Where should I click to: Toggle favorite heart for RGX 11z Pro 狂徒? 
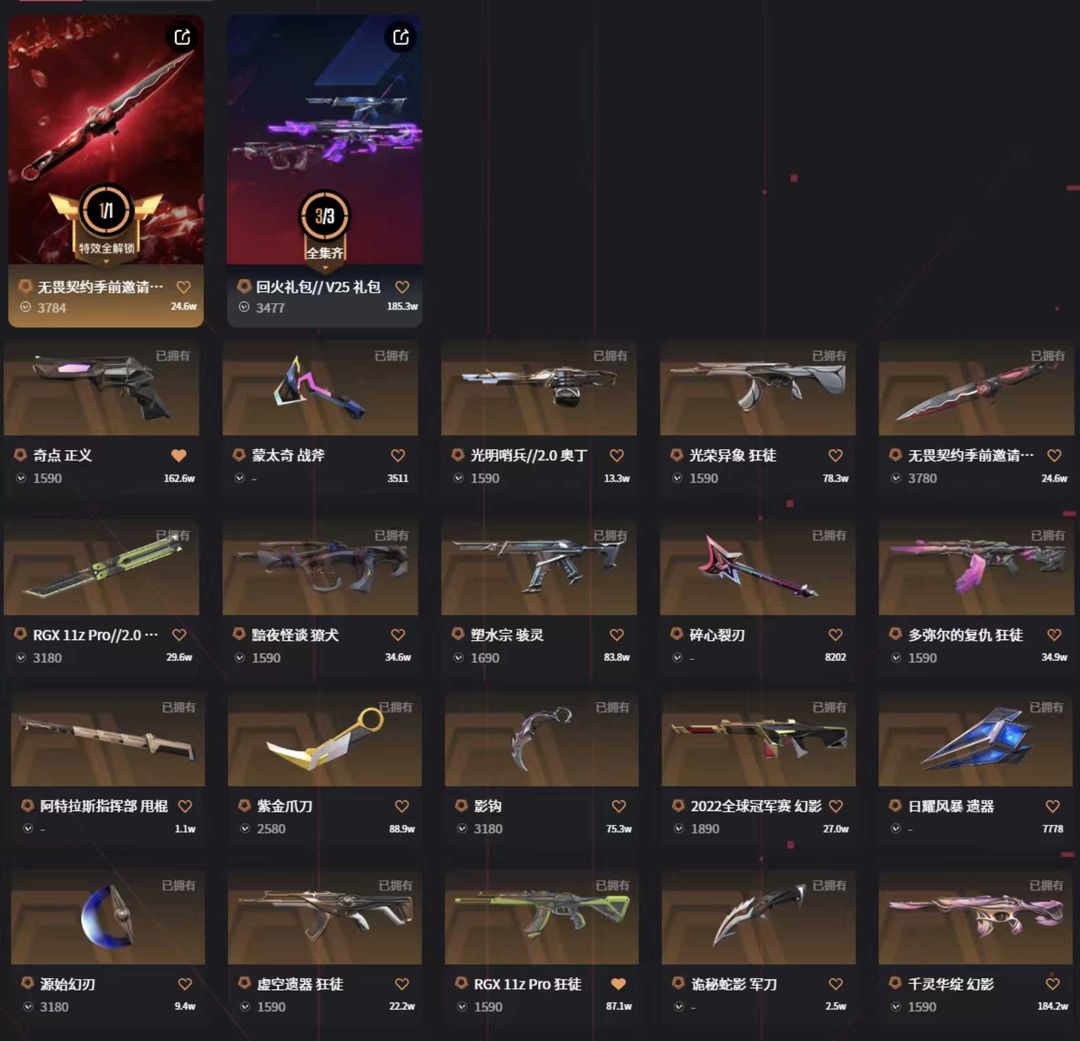click(619, 984)
